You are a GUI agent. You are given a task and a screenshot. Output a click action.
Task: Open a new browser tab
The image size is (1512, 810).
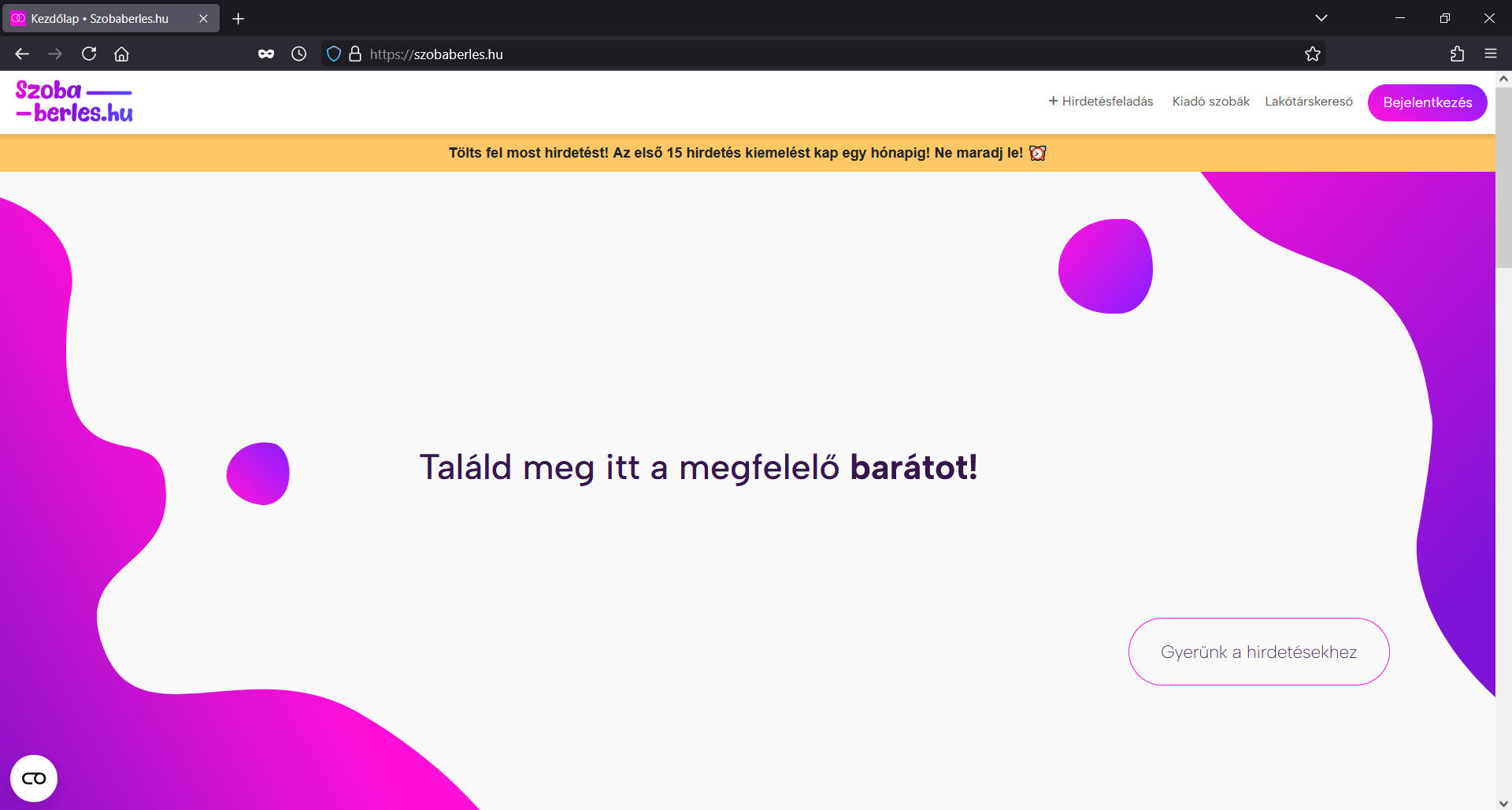(x=238, y=18)
